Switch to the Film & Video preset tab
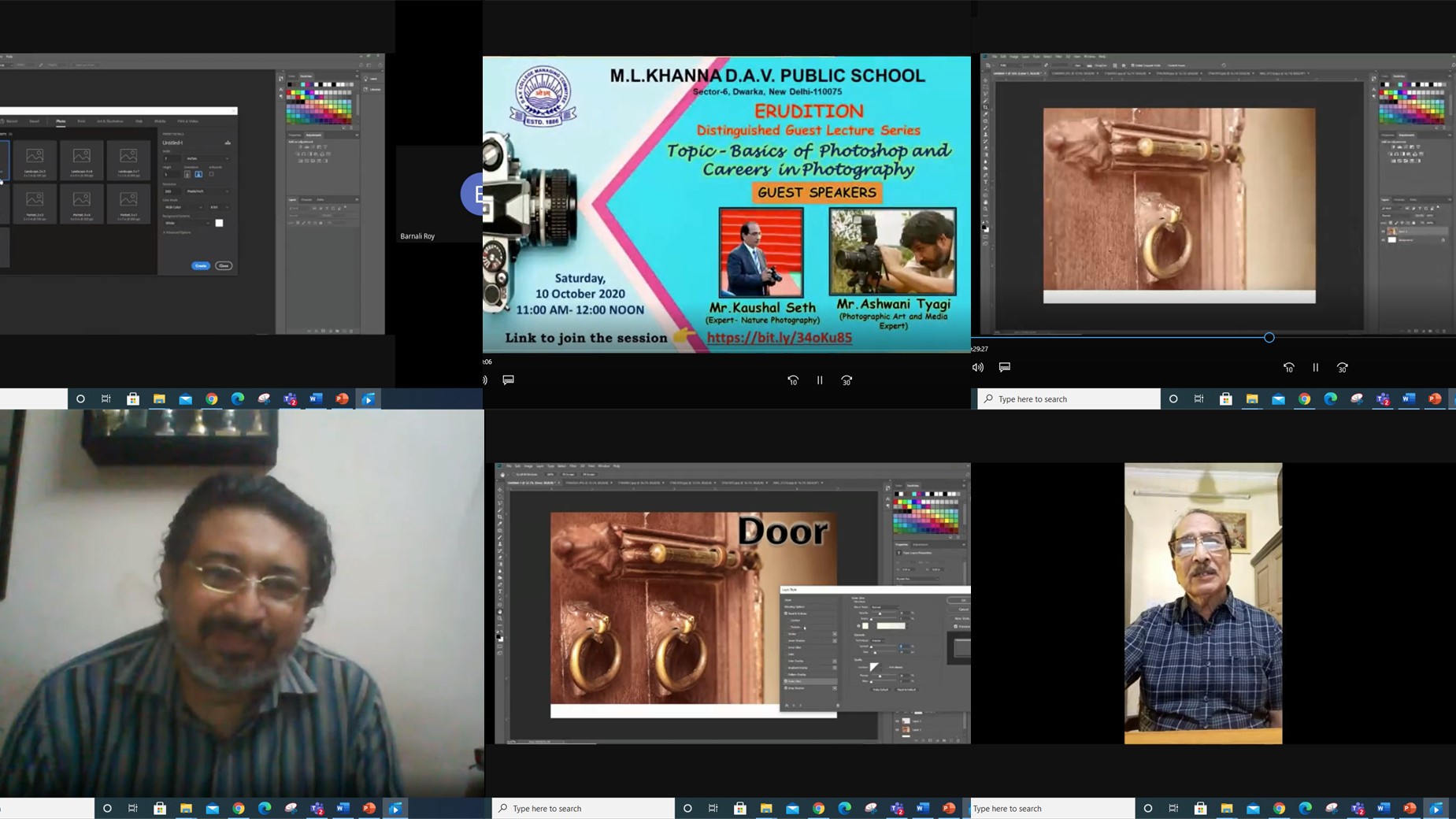This screenshot has height=819, width=1456. (187, 121)
